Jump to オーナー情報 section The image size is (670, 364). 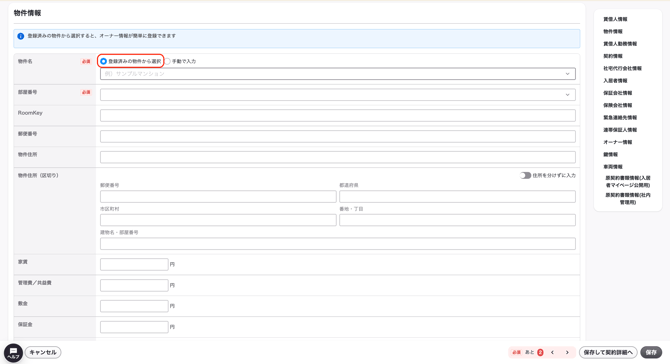(617, 142)
